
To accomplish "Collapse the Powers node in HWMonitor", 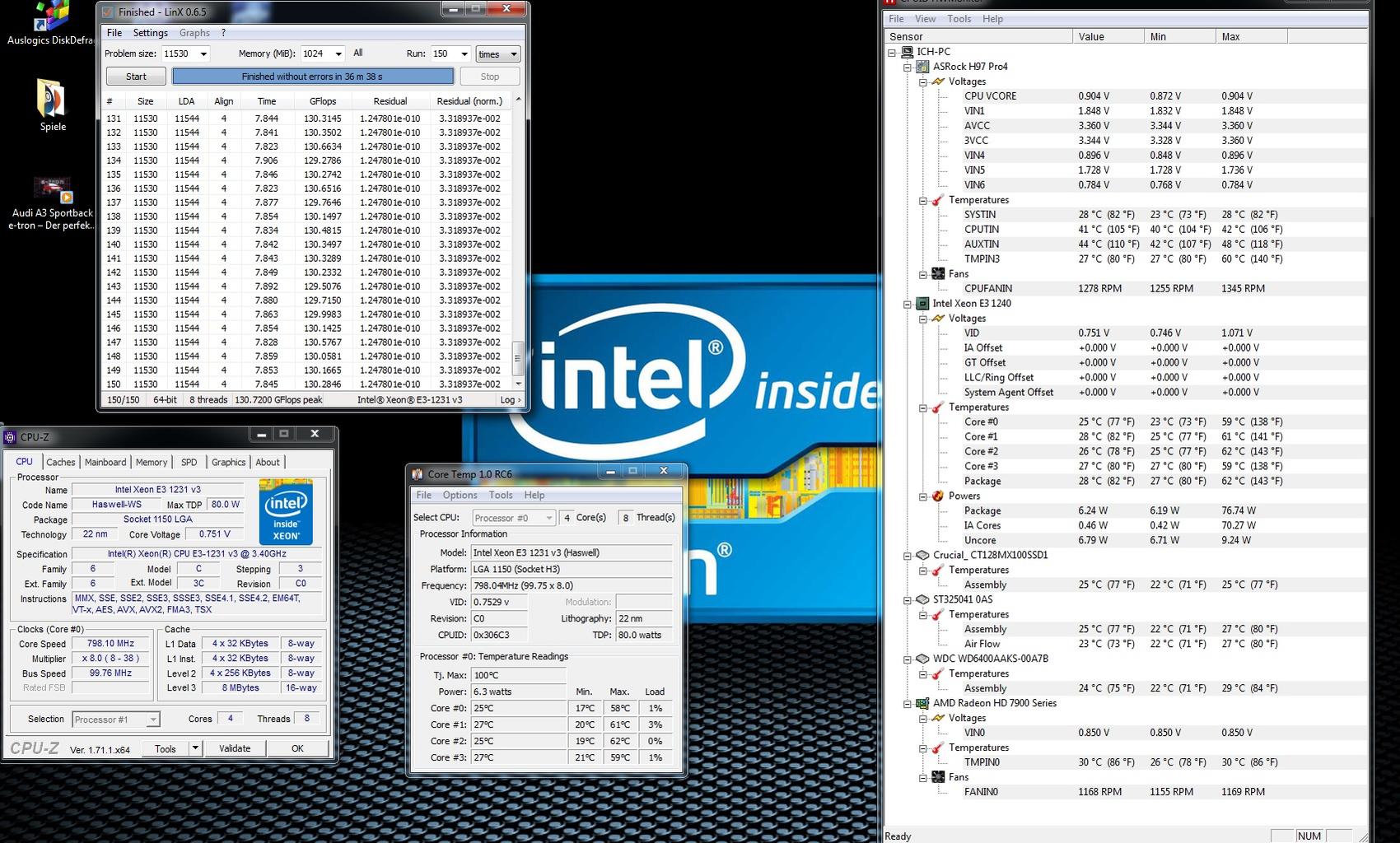I will tap(923, 496).
